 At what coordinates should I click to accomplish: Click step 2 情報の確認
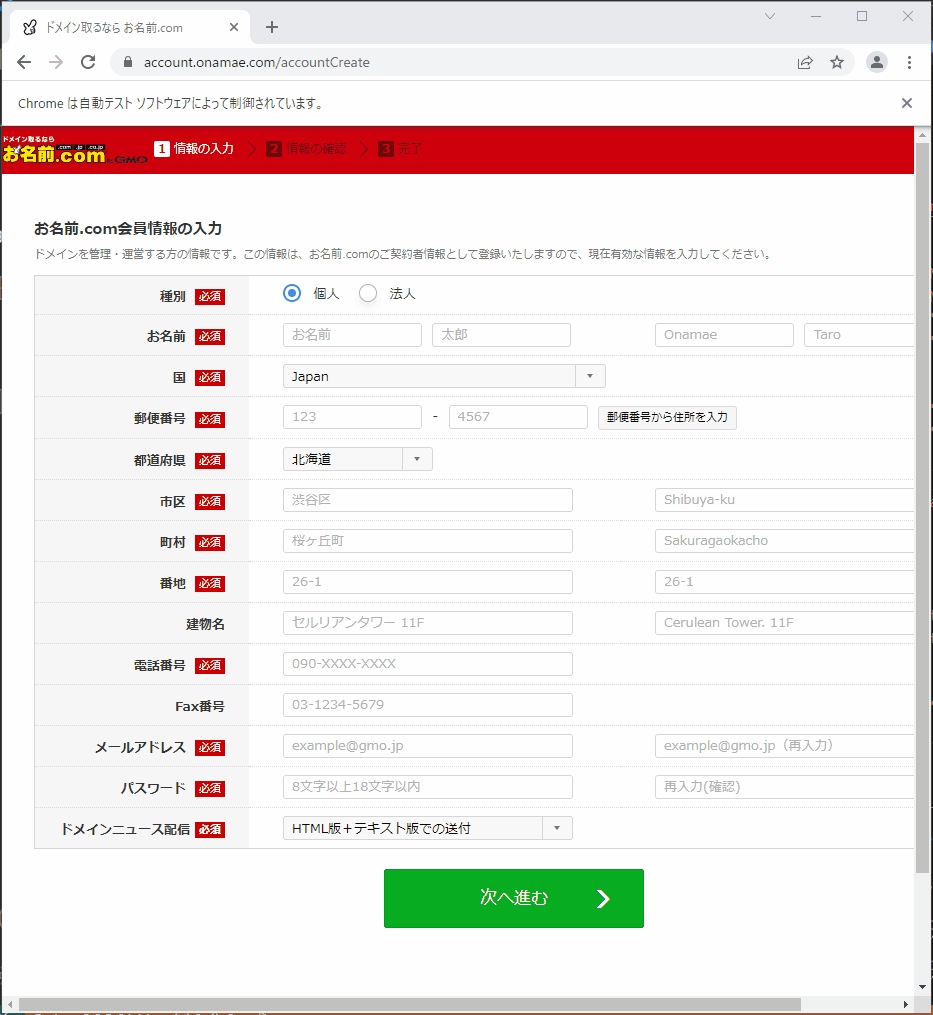(x=306, y=149)
